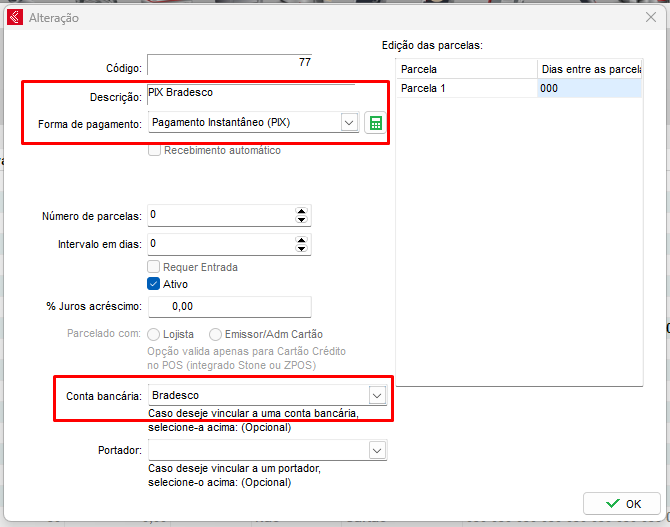The width and height of the screenshot is (670, 527).
Task: Decrease Número de parcelas with down arrow
Action: pos(302,220)
